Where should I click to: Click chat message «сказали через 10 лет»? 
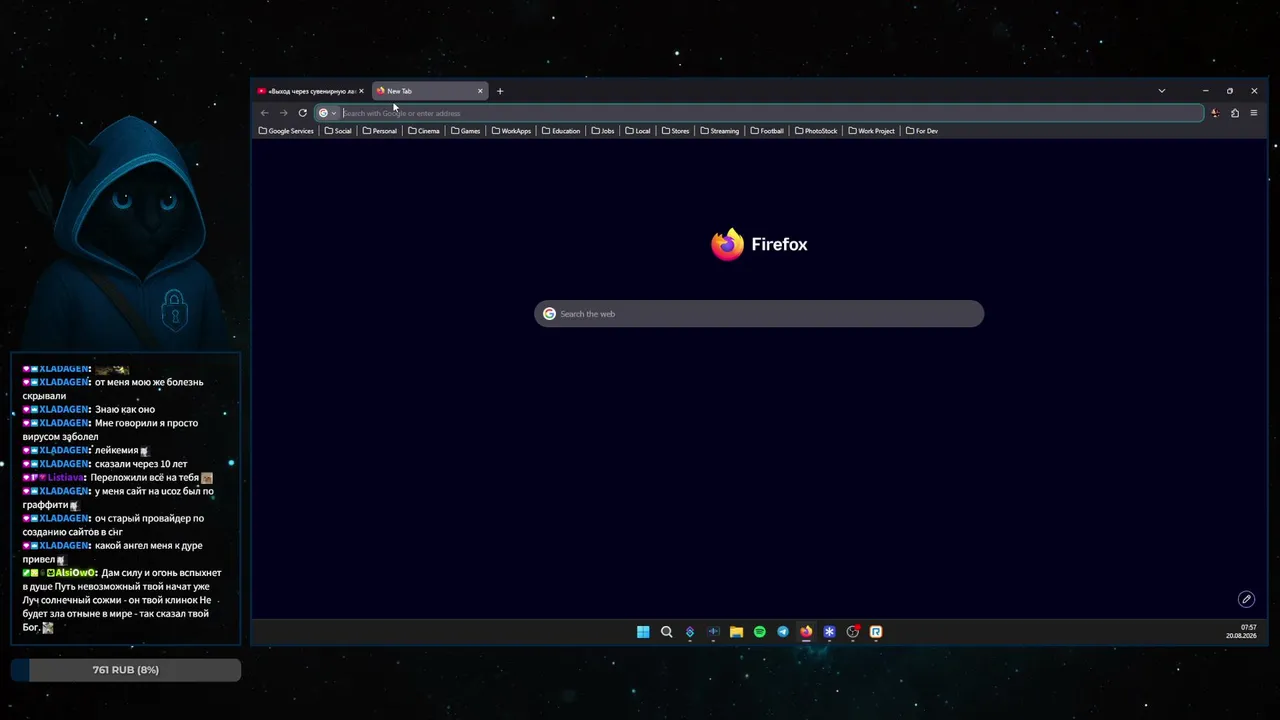pyautogui.click(x=141, y=464)
